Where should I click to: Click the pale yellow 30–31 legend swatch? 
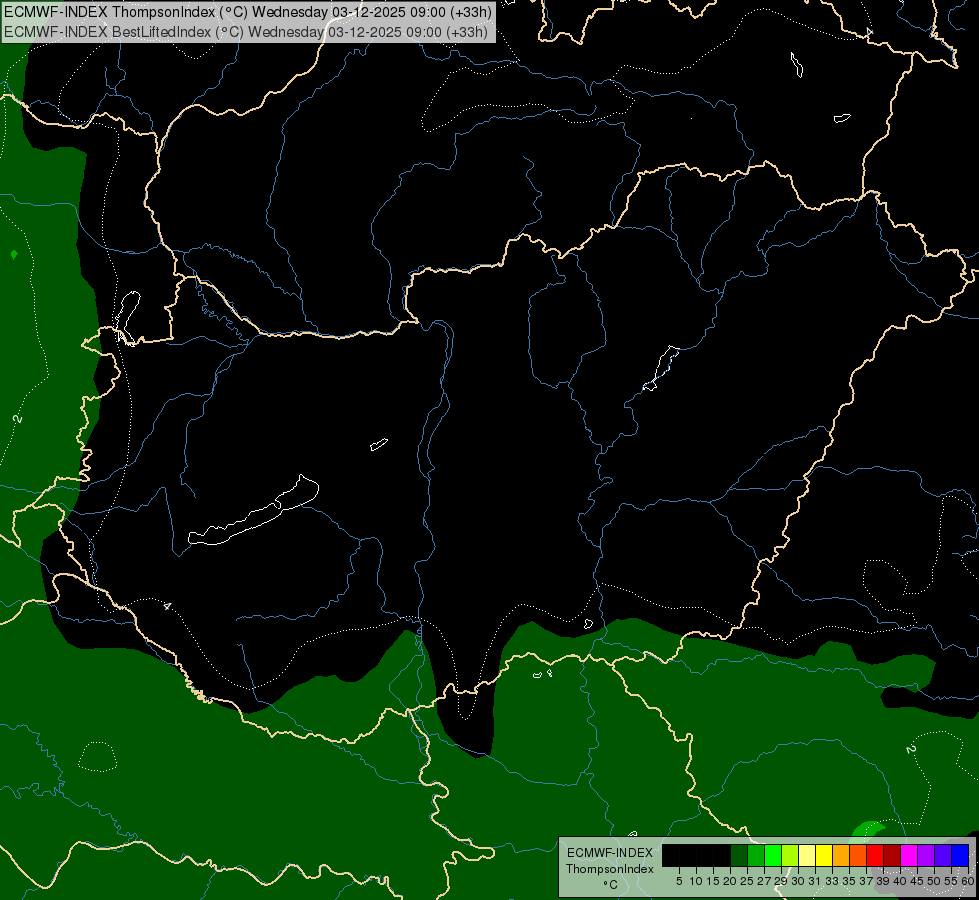coord(807,855)
